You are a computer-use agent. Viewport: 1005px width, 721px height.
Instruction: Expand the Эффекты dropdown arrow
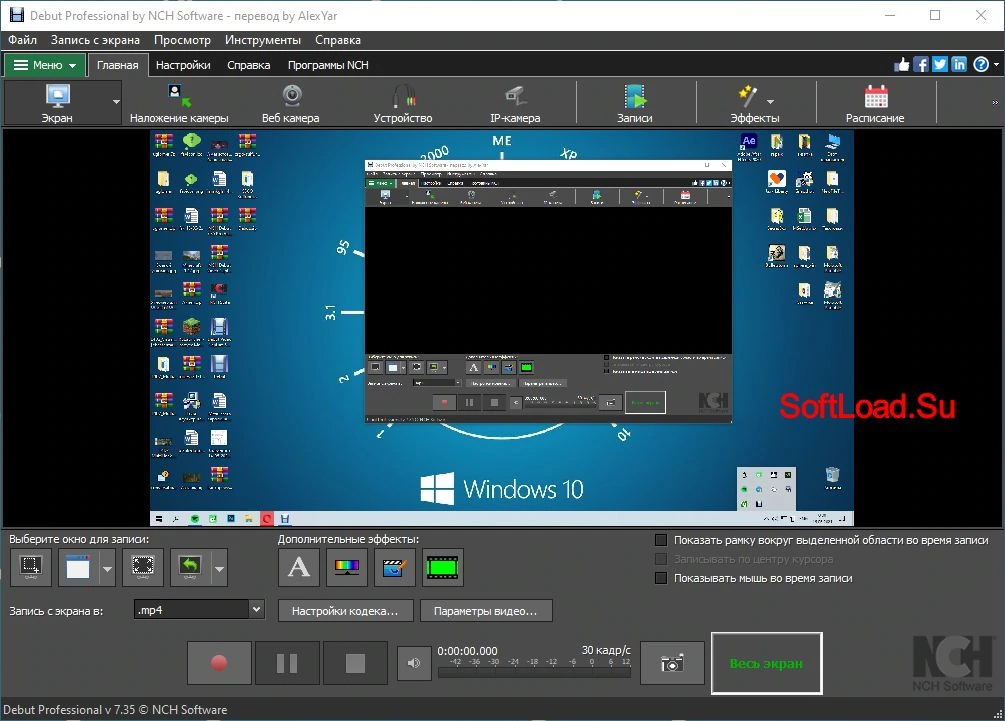tap(770, 102)
